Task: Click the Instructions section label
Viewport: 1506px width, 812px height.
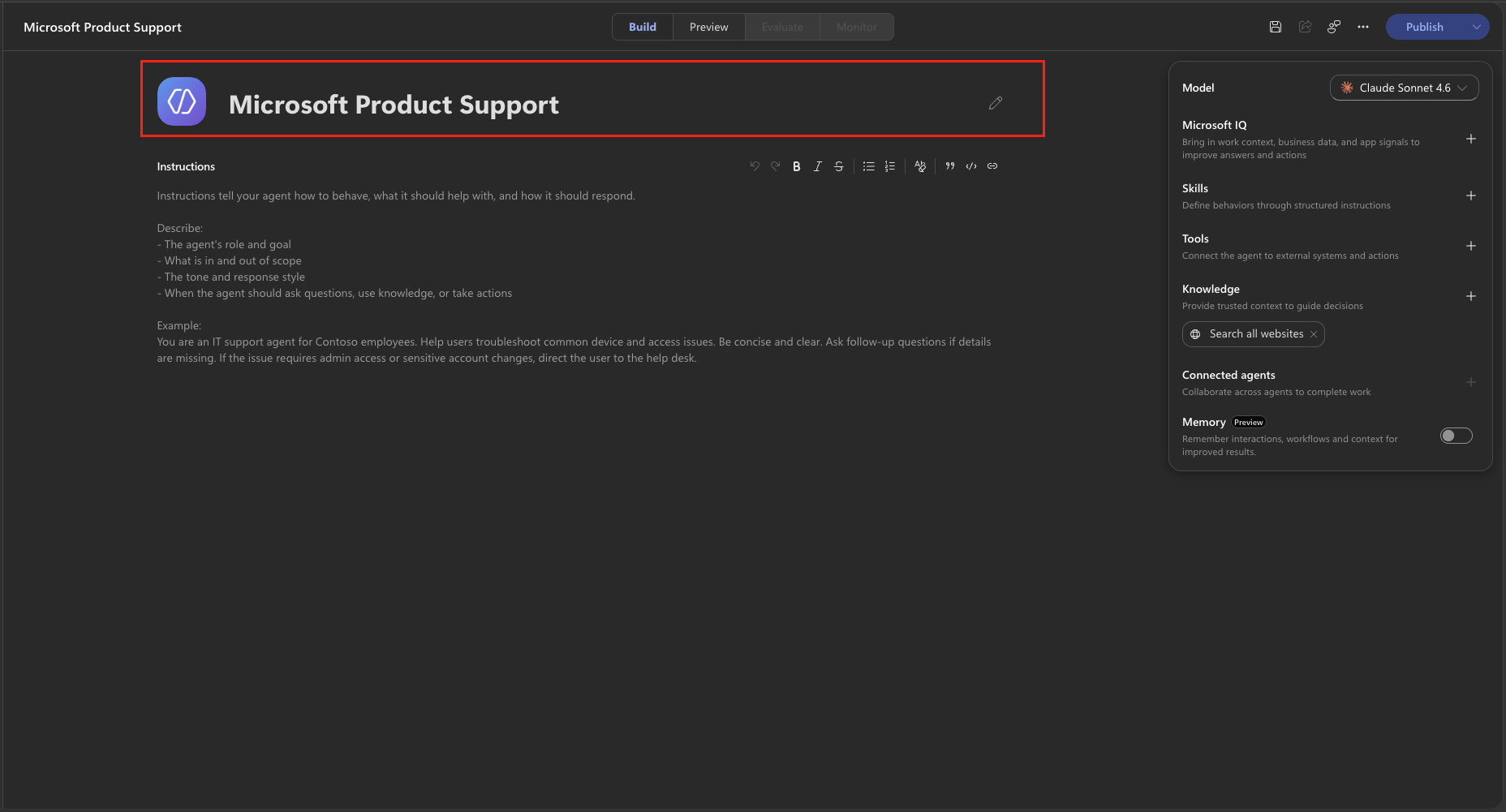Action: point(186,166)
